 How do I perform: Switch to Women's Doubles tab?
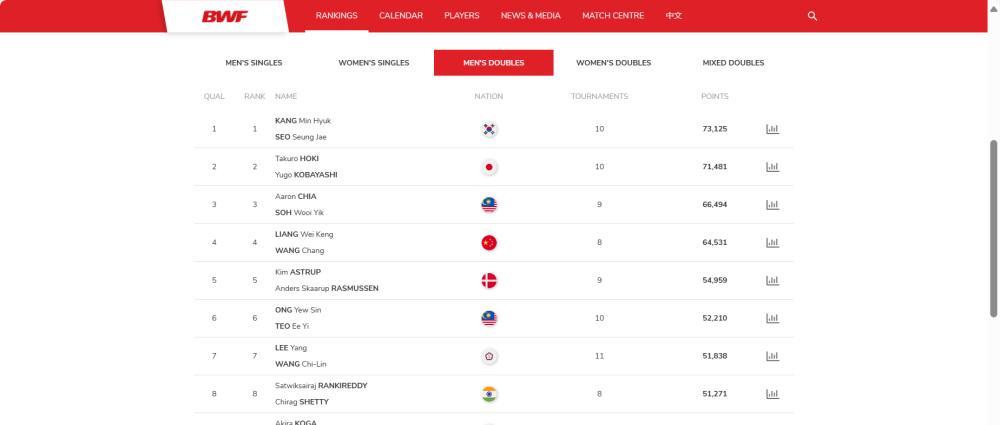614,63
